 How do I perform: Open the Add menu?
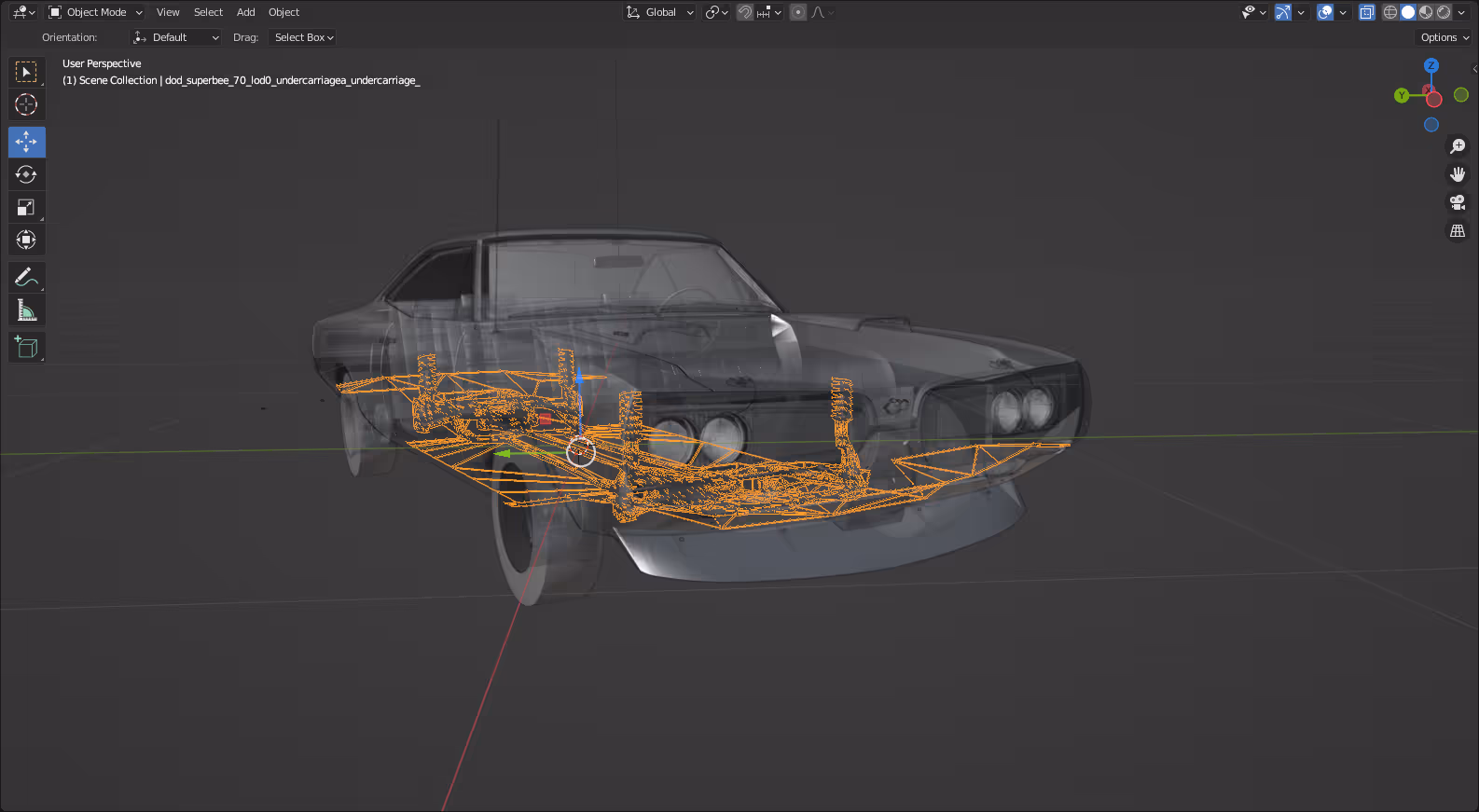(x=245, y=12)
